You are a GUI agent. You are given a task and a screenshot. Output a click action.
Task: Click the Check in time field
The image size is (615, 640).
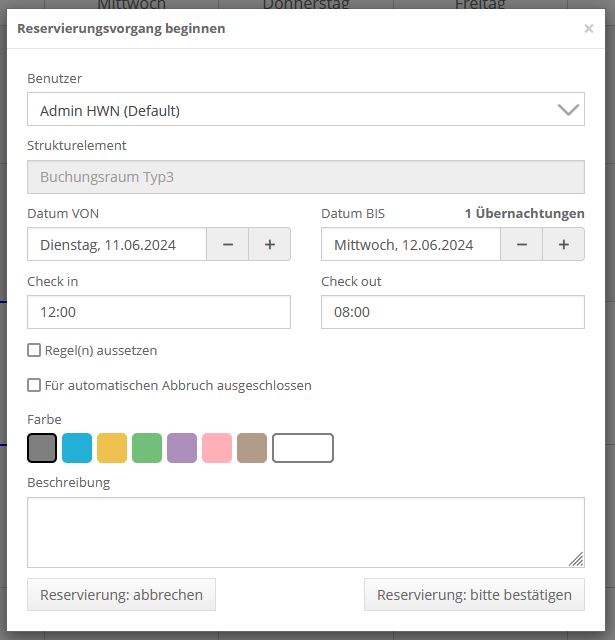click(158, 312)
